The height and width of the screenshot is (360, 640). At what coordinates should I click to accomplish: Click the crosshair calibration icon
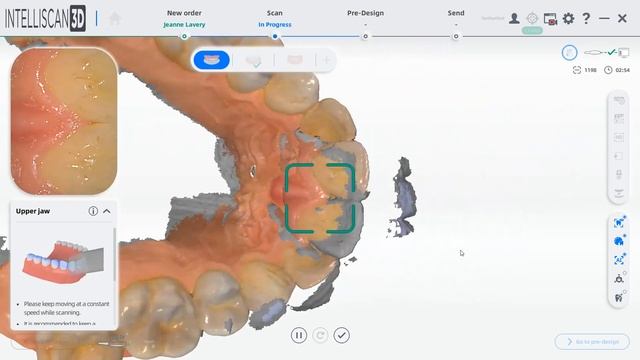(x=532, y=18)
